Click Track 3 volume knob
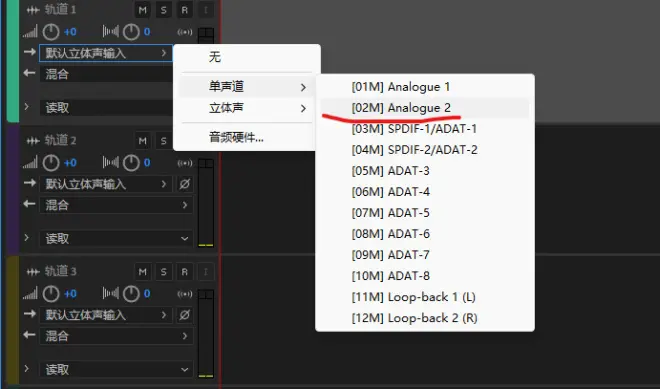This screenshot has height=389, width=660. click(51, 294)
